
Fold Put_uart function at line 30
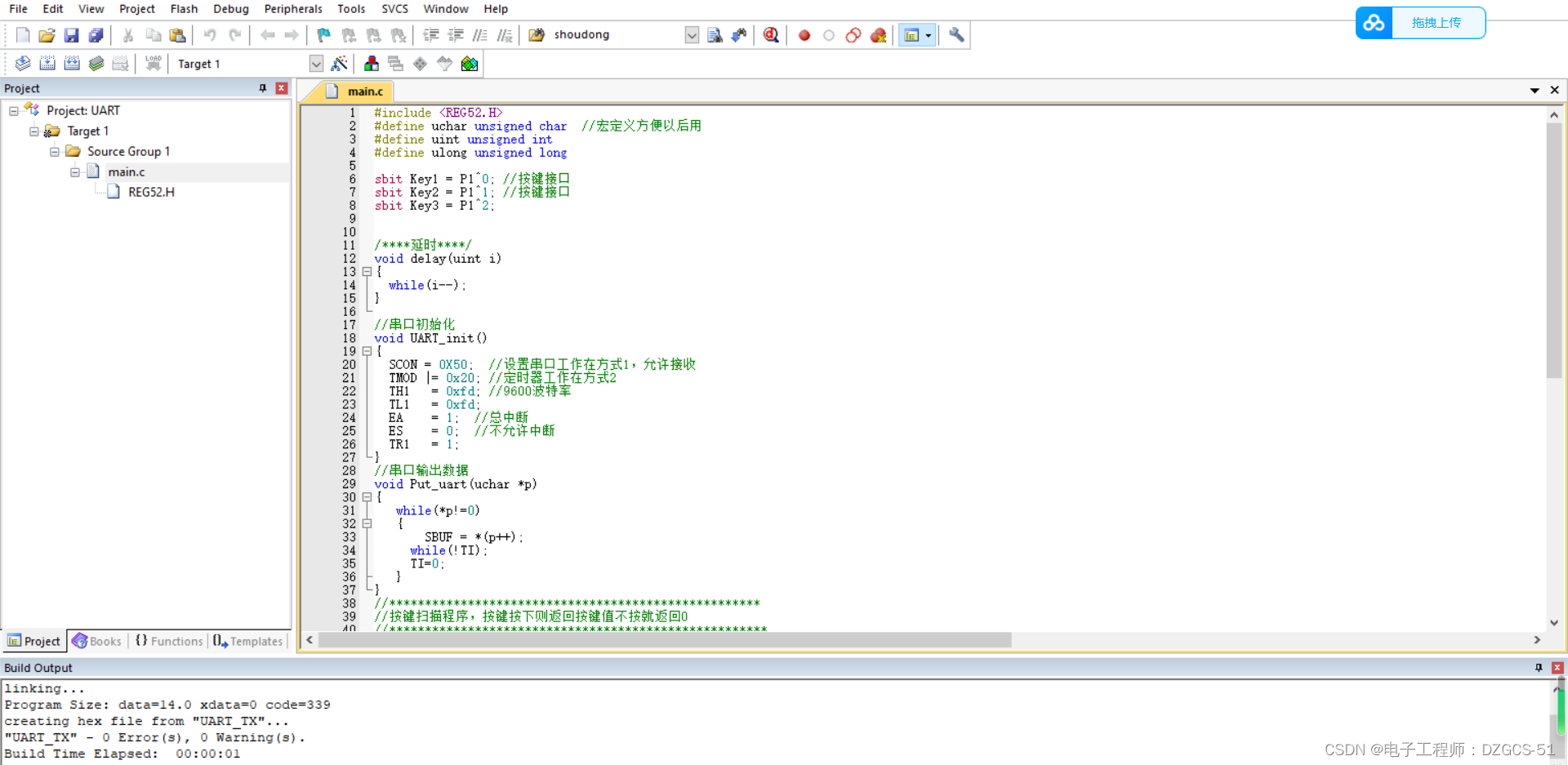367,497
